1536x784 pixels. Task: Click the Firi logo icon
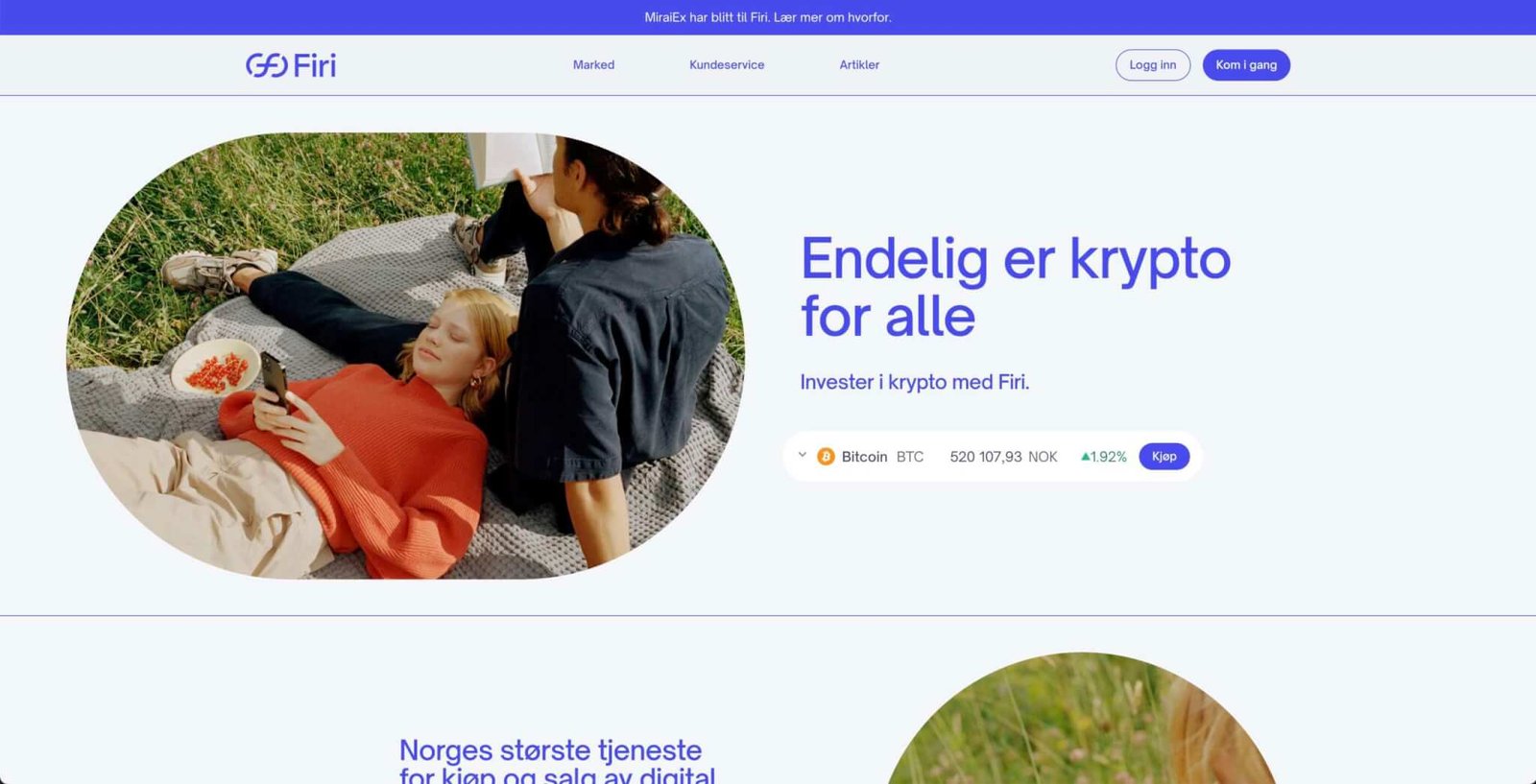[266, 65]
